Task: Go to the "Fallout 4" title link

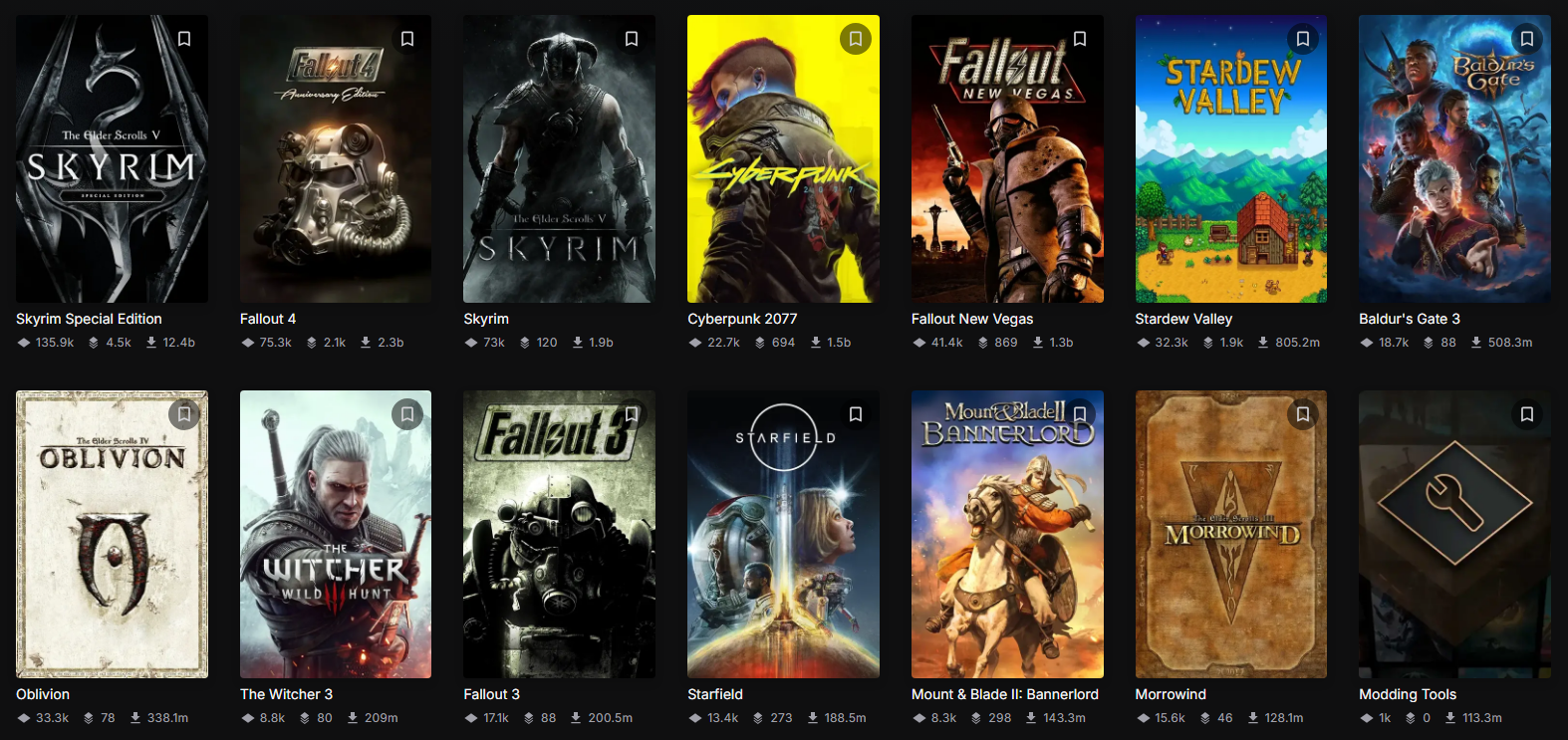Action: (x=268, y=319)
